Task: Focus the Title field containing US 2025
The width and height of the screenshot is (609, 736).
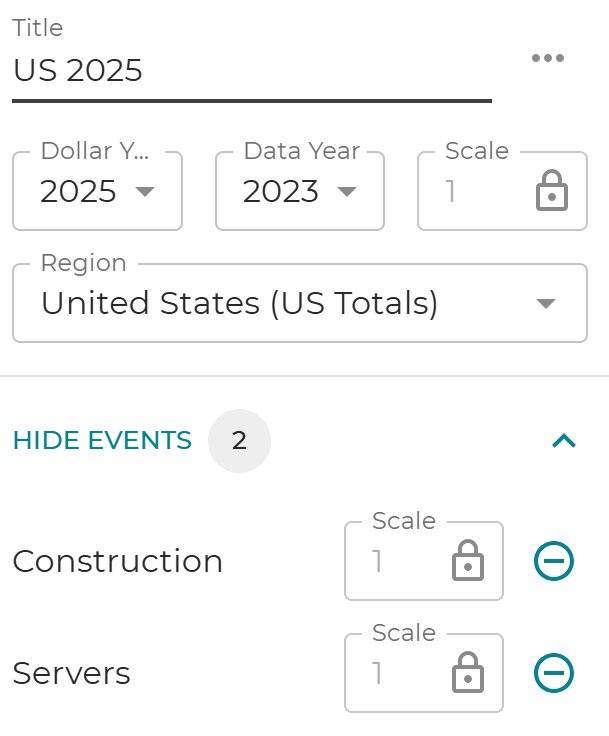Action: pyautogui.click(x=252, y=70)
